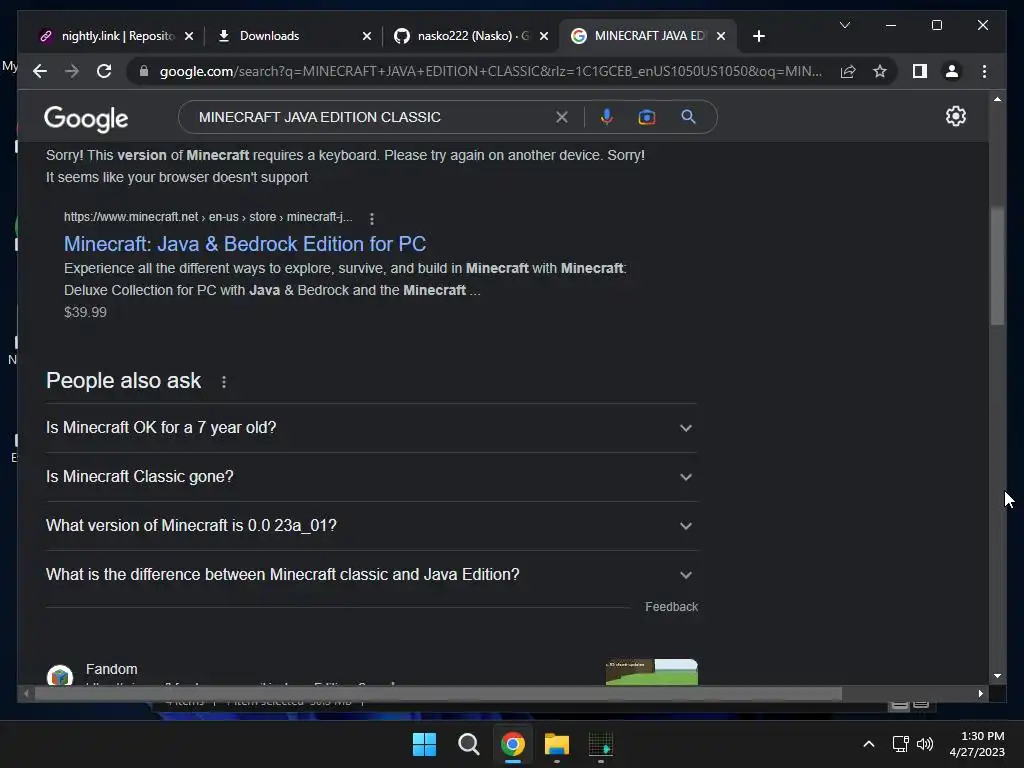Go back to the previous page
The height and width of the screenshot is (768, 1024).
(x=40, y=71)
